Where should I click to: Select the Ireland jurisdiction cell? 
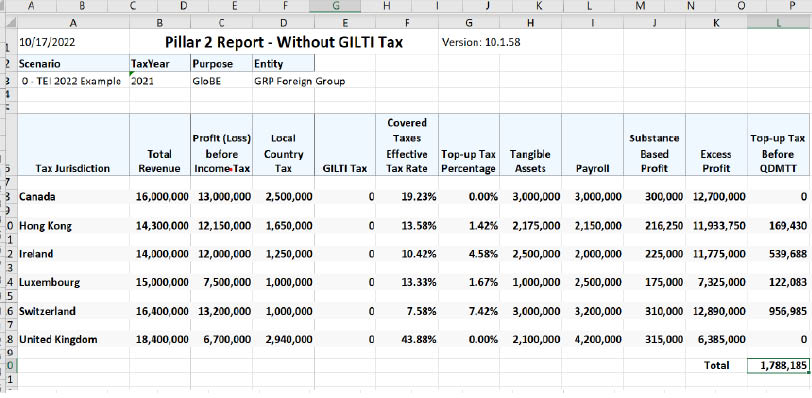pyautogui.click(x=74, y=254)
